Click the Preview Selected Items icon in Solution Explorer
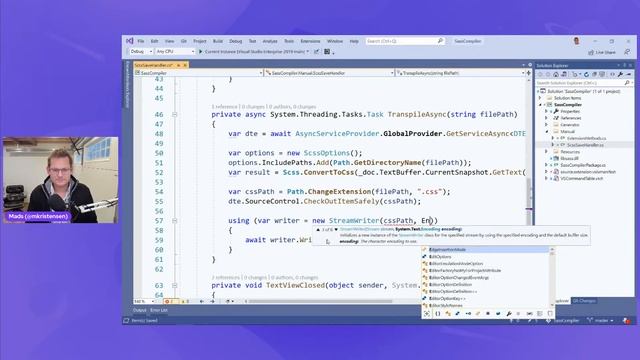 pos(629,74)
